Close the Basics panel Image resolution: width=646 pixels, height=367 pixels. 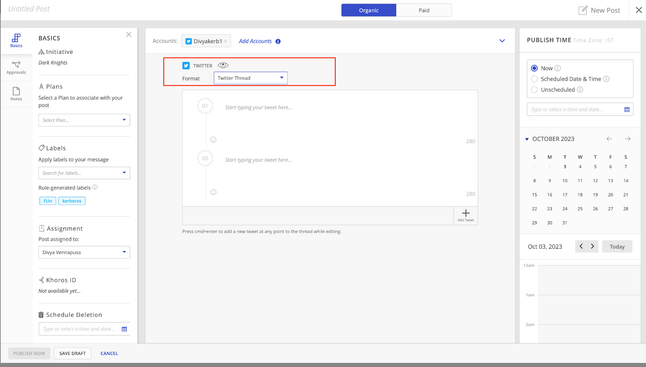pyautogui.click(x=129, y=35)
